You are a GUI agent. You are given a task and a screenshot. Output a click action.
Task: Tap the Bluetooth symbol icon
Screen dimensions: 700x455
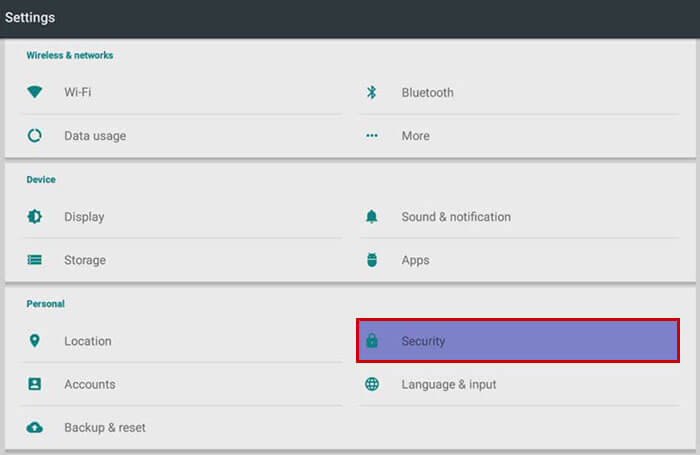click(371, 92)
